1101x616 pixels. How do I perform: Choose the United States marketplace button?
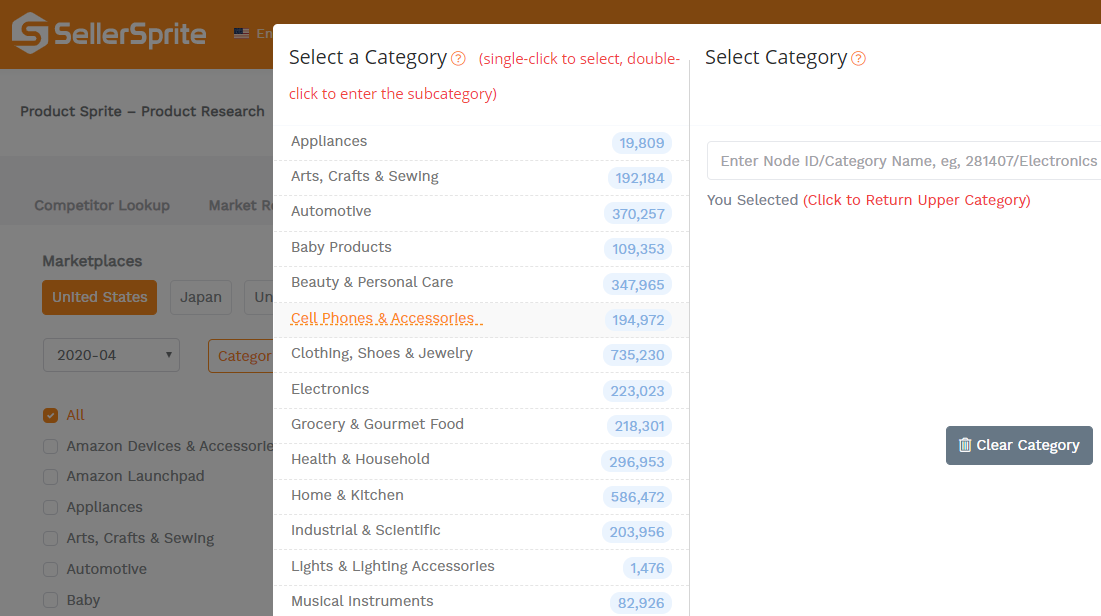tap(99, 297)
